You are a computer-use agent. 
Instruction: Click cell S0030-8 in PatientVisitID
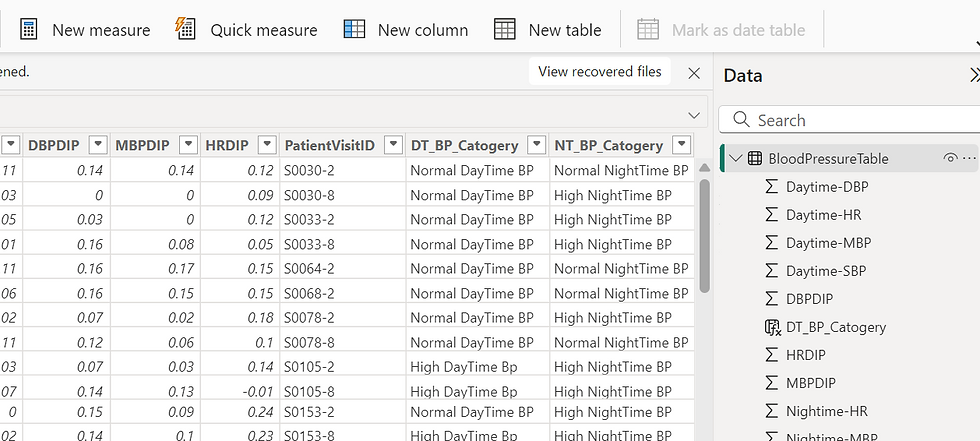[342, 195]
